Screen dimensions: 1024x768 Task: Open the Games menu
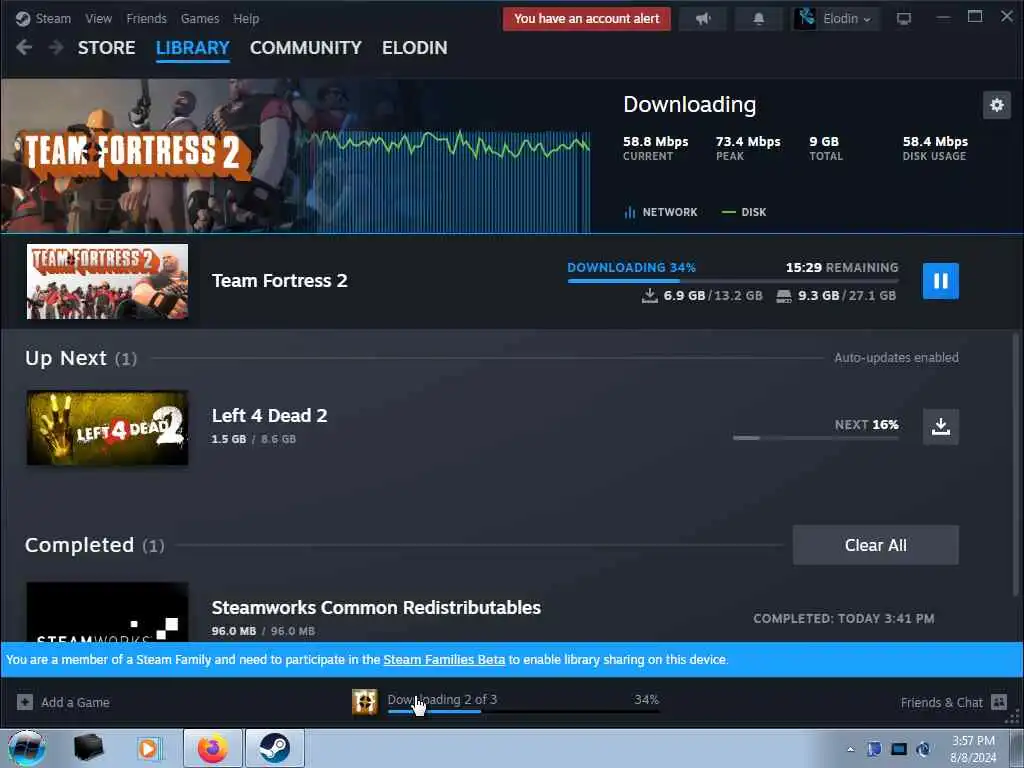(200, 18)
